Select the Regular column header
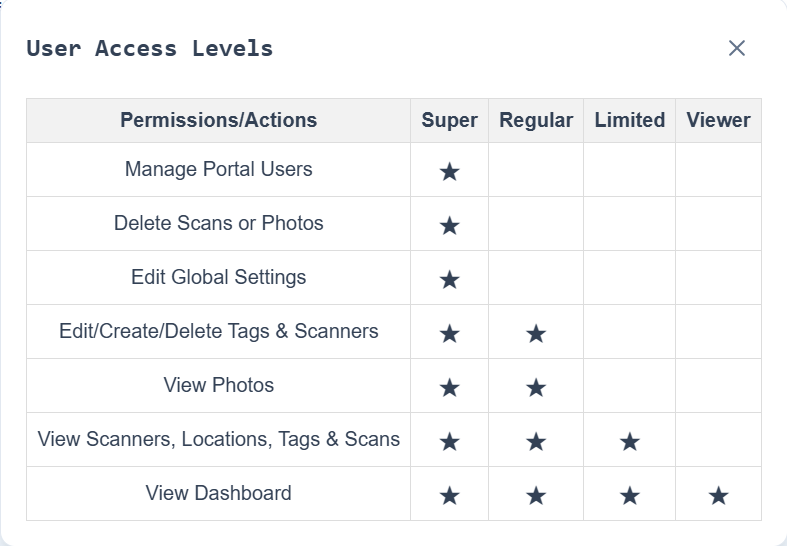Image resolution: width=787 pixels, height=546 pixels. (x=536, y=120)
